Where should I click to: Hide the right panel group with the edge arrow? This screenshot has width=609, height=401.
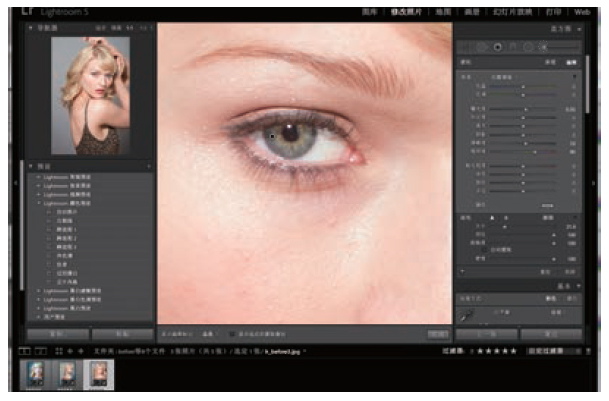point(593,183)
